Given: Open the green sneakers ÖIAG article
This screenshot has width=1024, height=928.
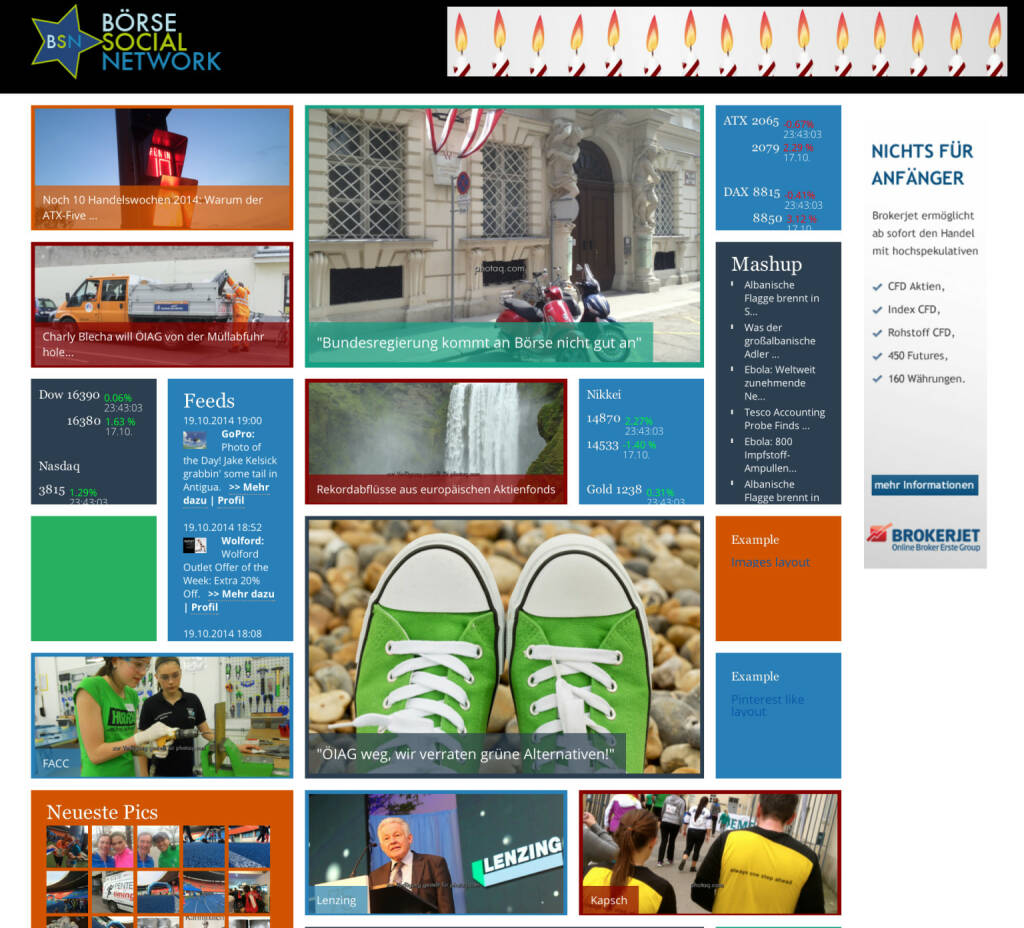Looking at the screenshot, I should point(503,646).
